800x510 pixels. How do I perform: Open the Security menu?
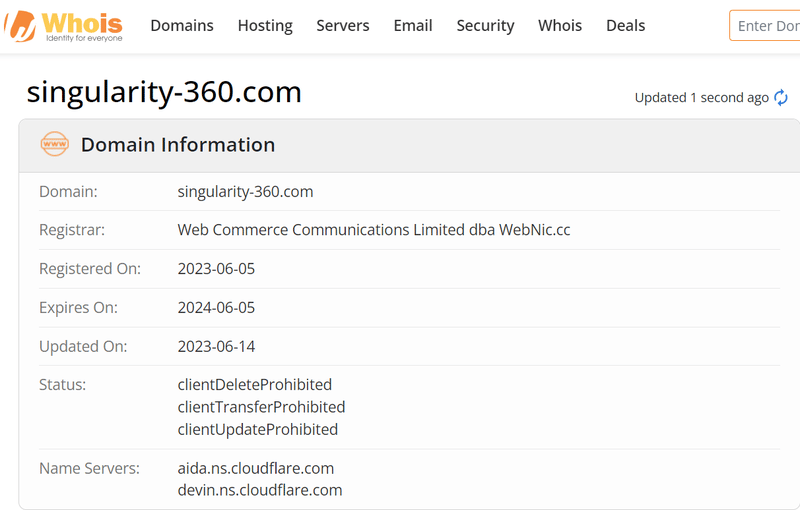click(485, 26)
